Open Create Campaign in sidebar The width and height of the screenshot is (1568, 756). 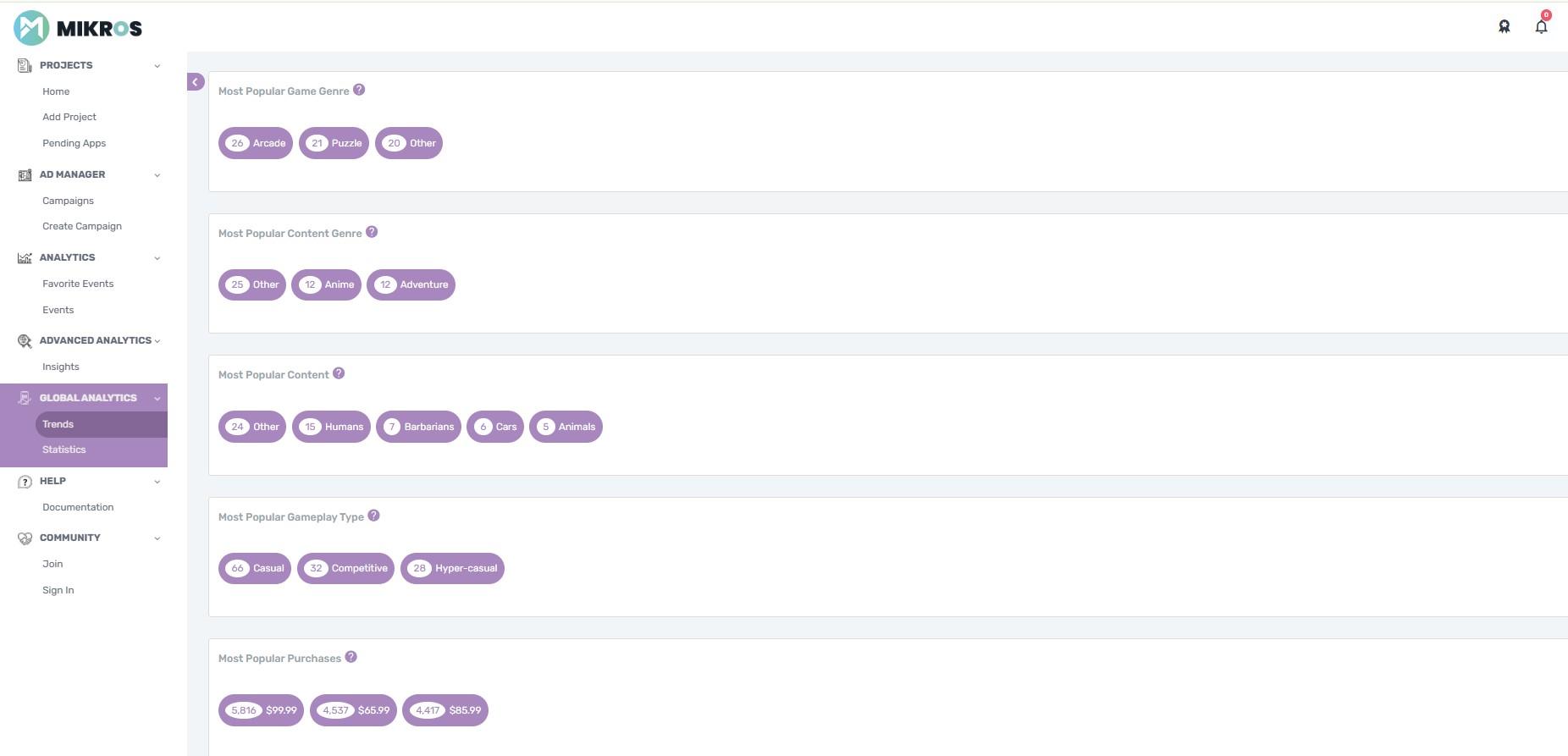[x=82, y=226]
